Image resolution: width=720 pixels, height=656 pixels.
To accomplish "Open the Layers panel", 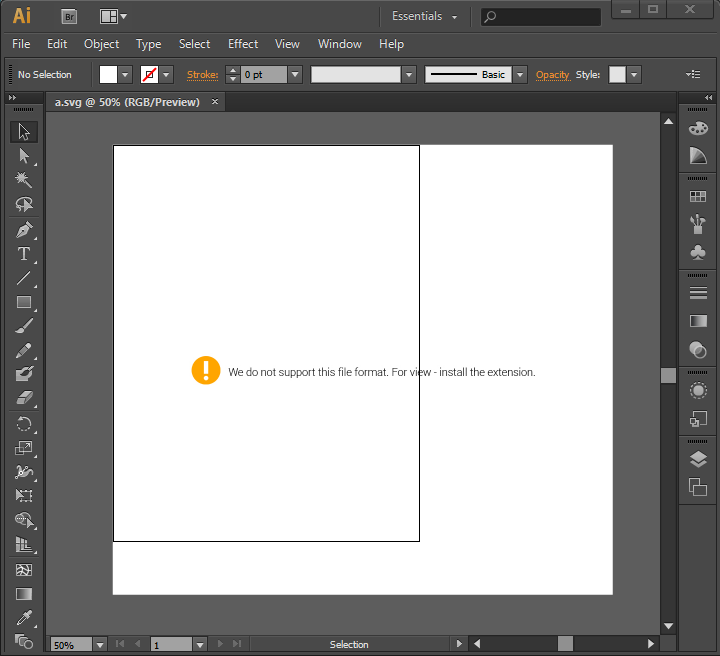I will coord(698,459).
